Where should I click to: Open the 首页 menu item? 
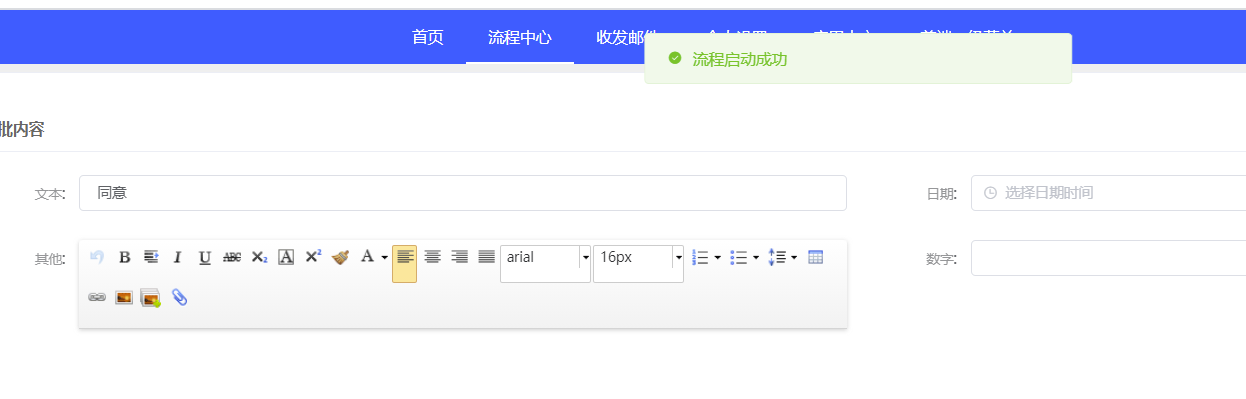click(428, 37)
